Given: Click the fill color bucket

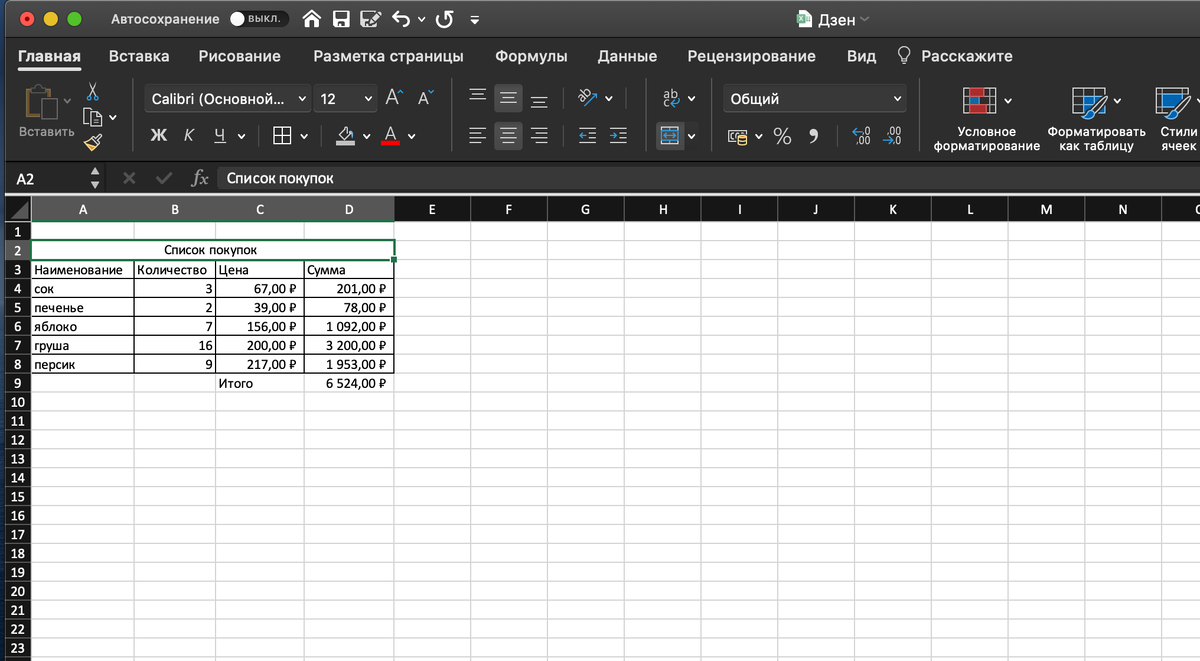Looking at the screenshot, I should click(346, 135).
